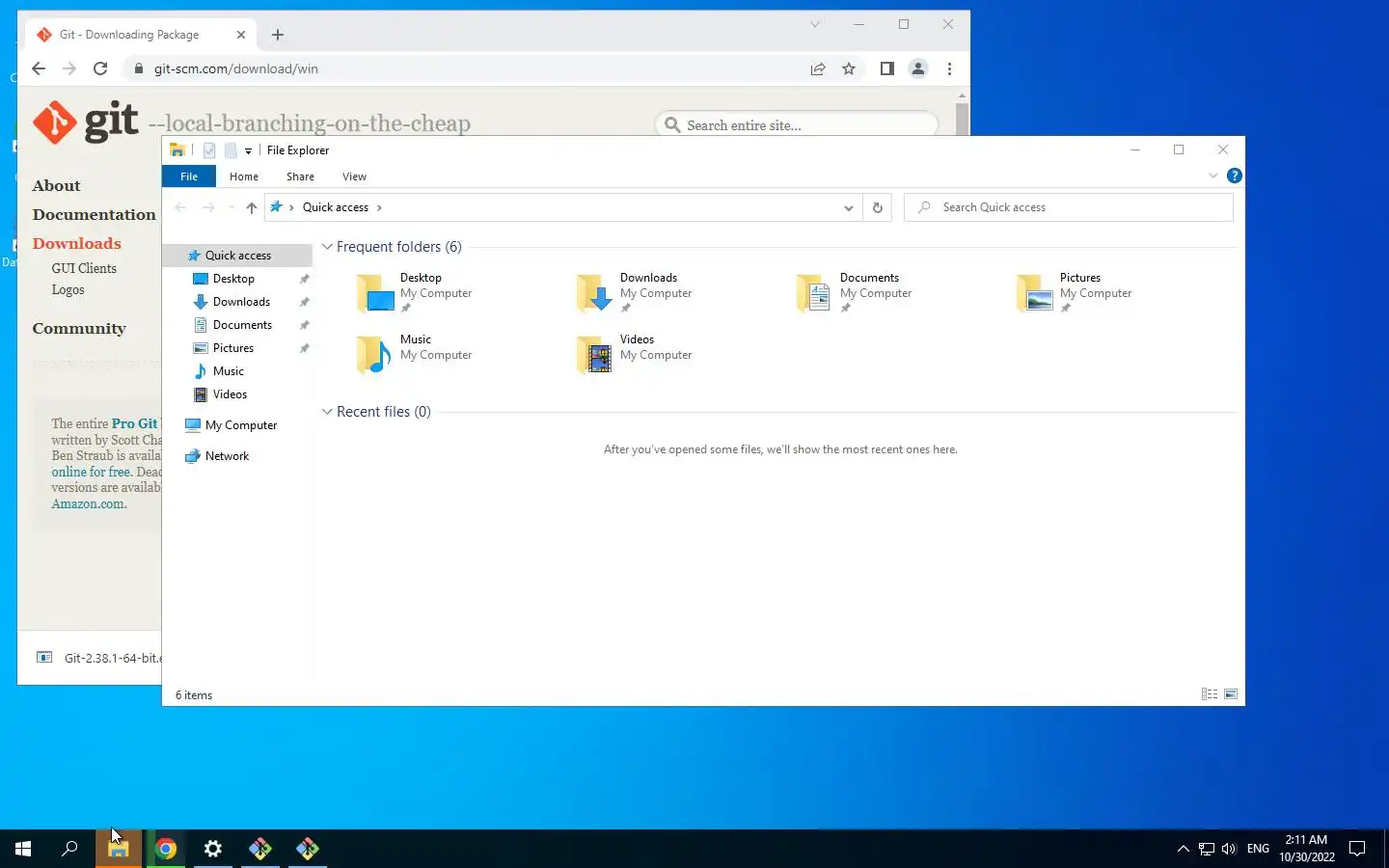Screen dimensions: 1389x868
Task: Open Chrome tab search dropdown
Action: coord(815,24)
